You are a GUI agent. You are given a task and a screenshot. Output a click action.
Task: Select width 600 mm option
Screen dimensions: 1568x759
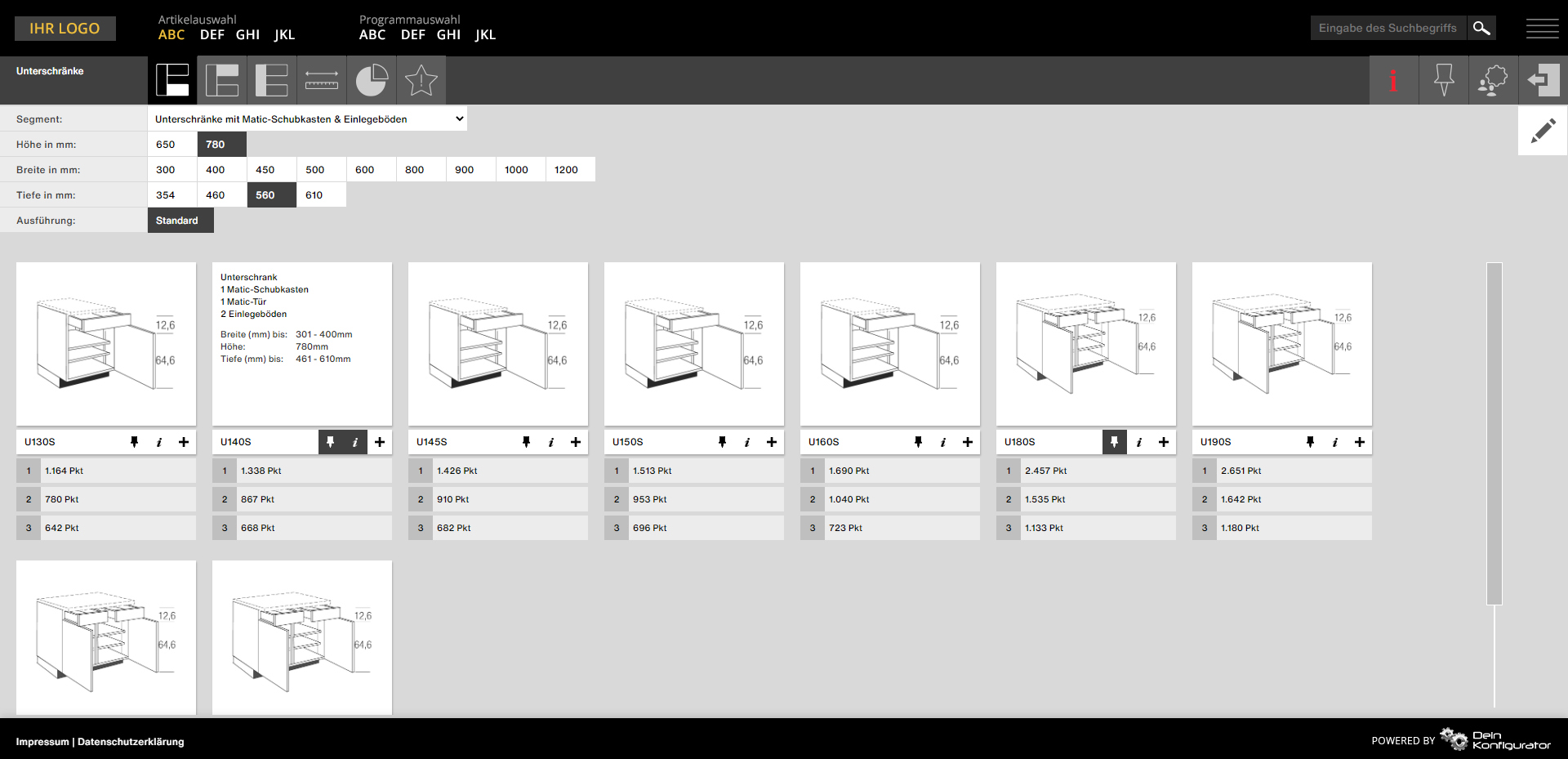(372, 170)
